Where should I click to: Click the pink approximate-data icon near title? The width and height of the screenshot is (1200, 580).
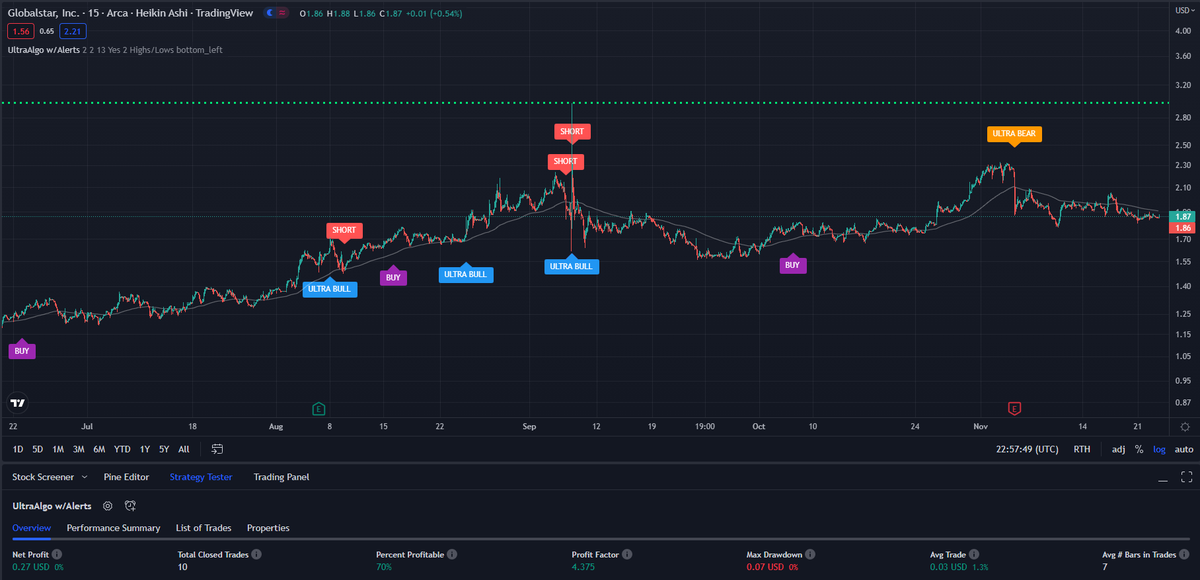(282, 13)
